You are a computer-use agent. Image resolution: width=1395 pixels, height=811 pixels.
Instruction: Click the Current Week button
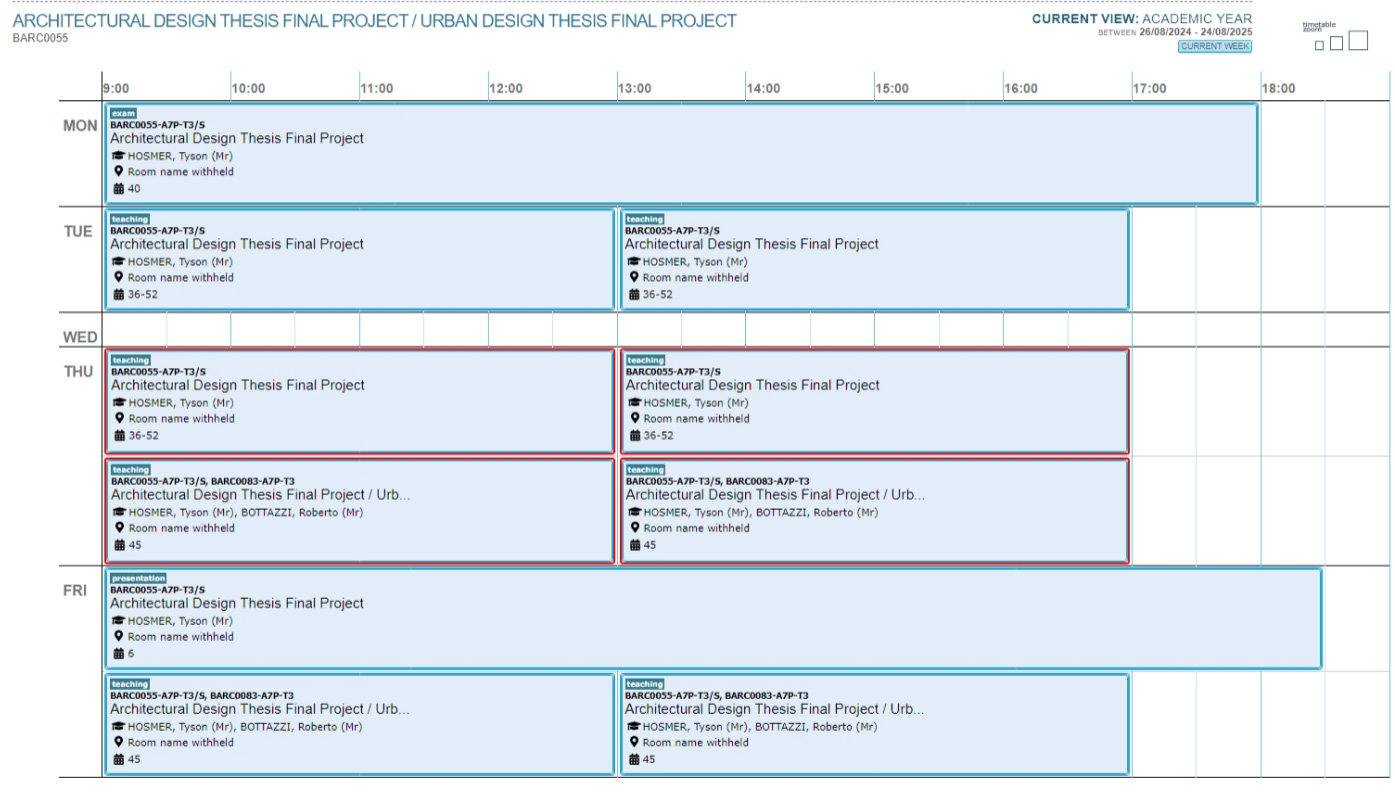[1214, 46]
